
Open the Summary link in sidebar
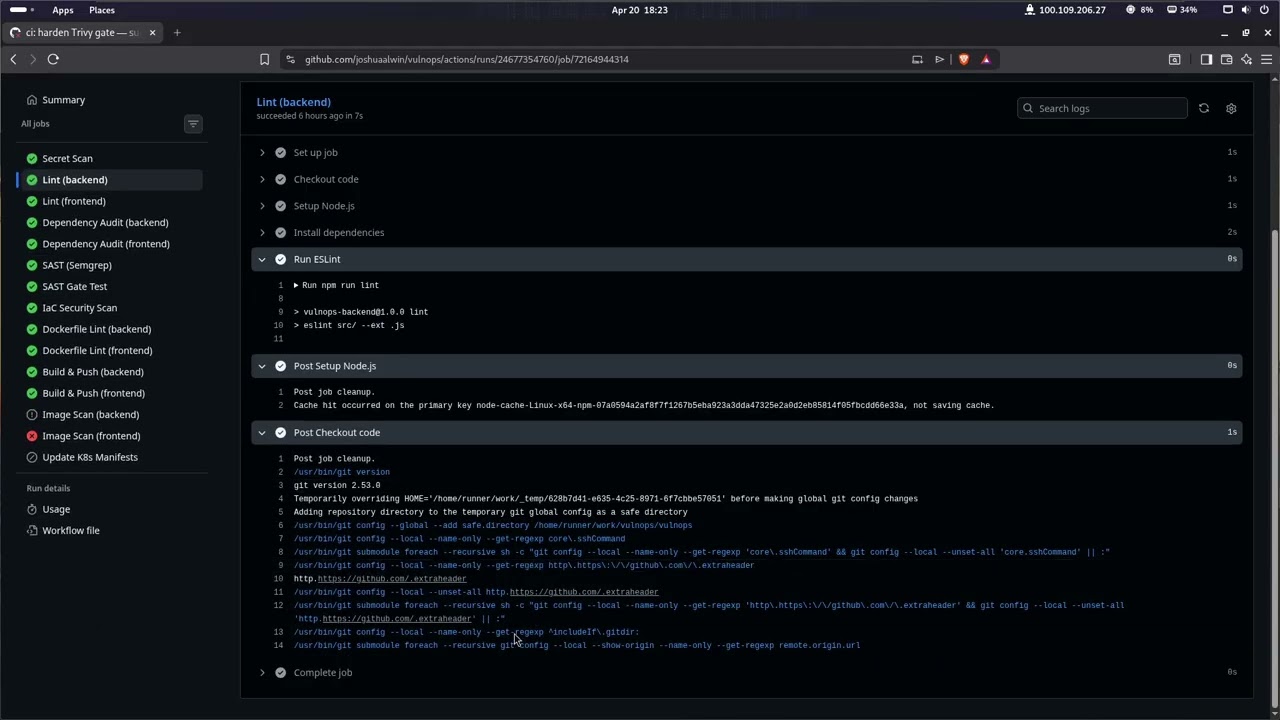point(63,100)
